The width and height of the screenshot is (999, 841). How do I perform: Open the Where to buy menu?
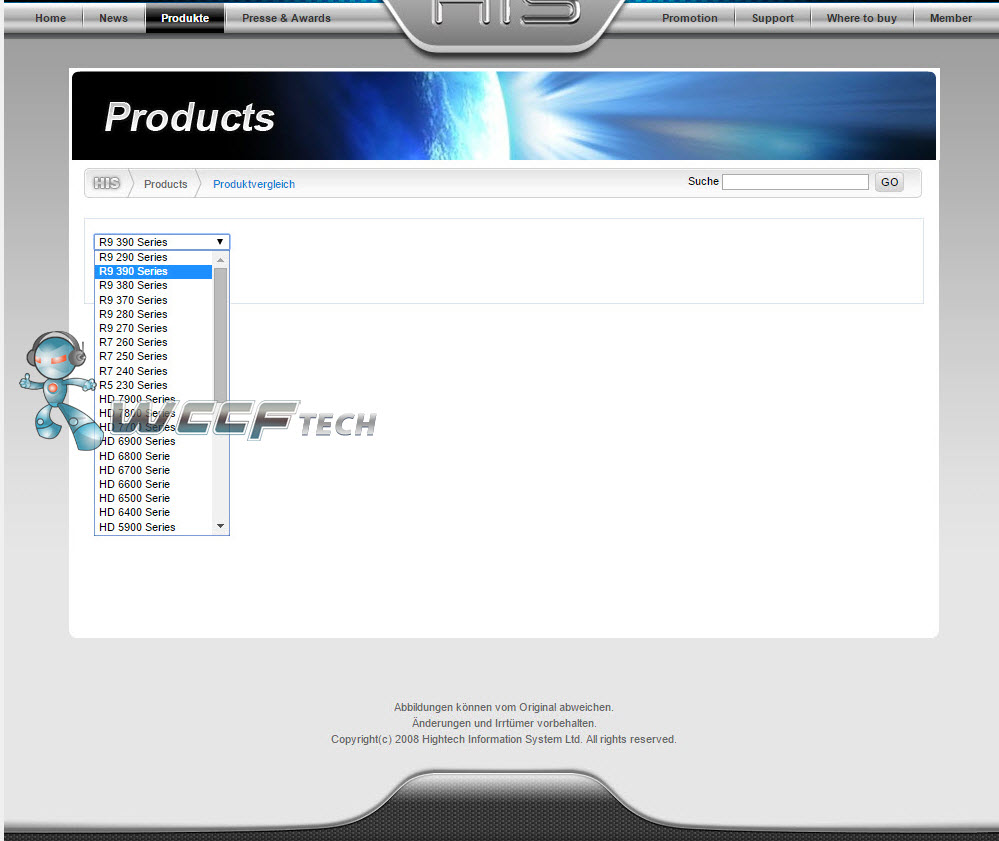click(861, 18)
